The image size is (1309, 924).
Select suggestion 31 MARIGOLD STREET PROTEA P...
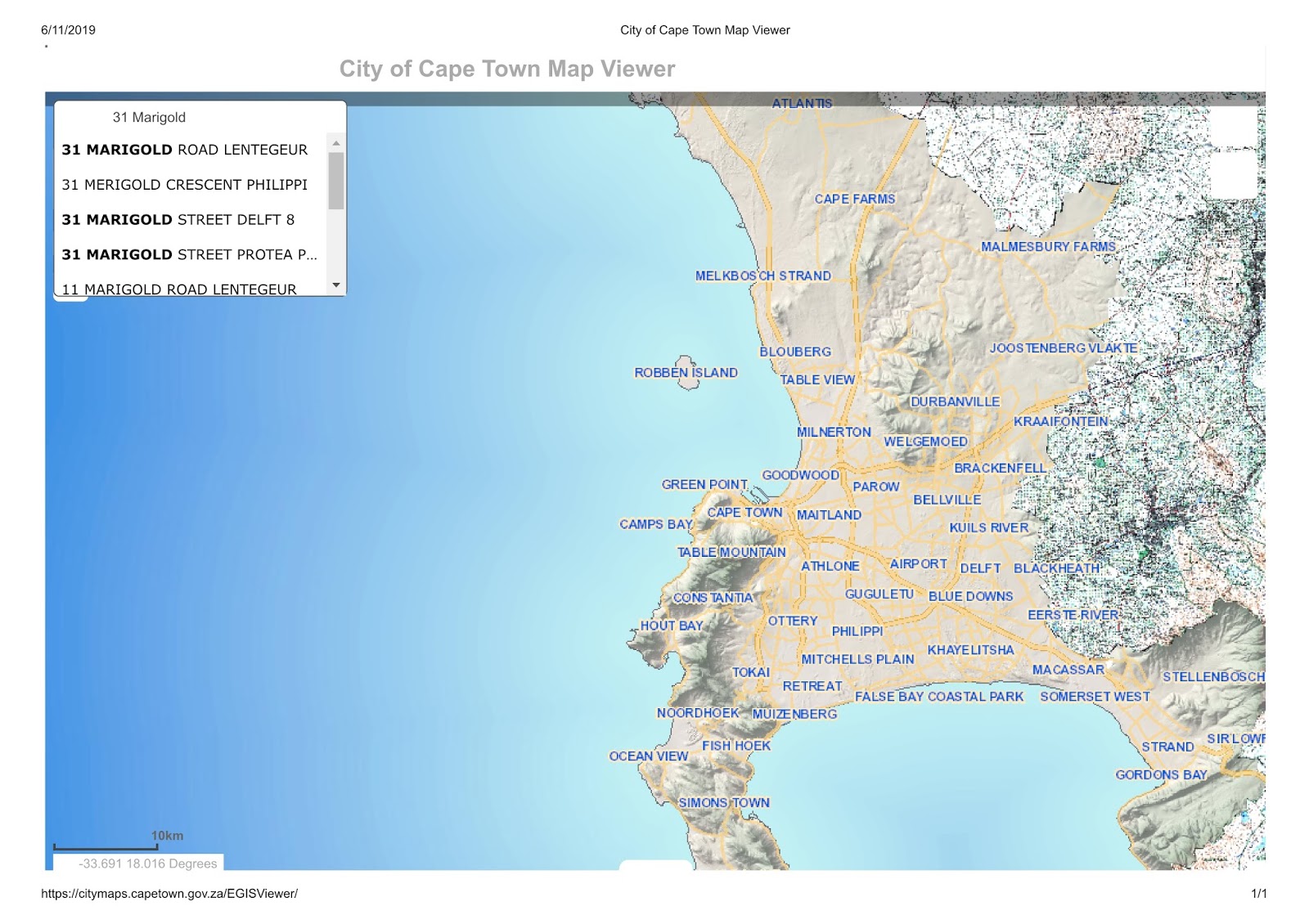click(x=188, y=254)
